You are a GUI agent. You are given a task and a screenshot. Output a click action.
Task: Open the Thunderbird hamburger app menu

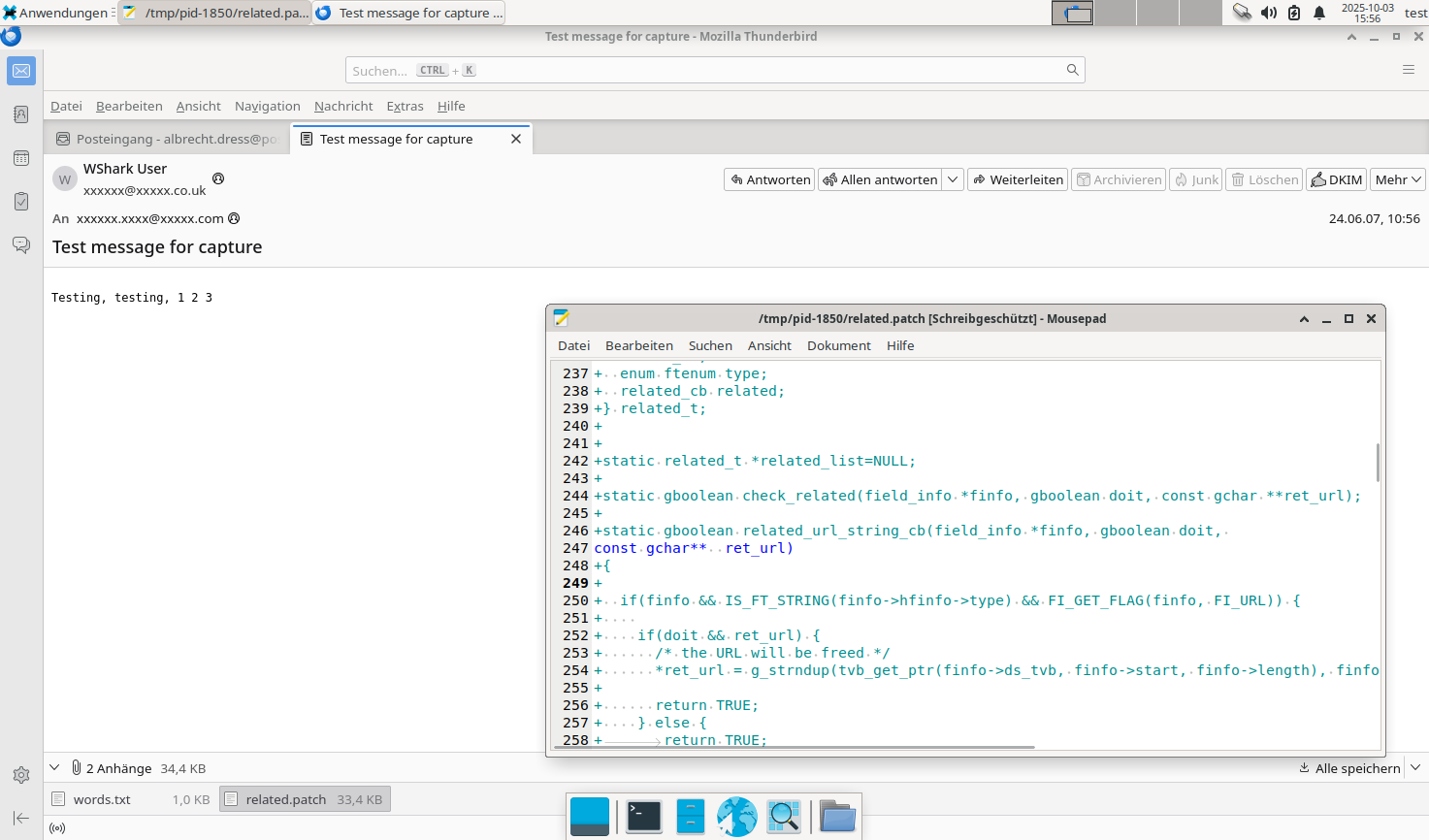click(1408, 70)
